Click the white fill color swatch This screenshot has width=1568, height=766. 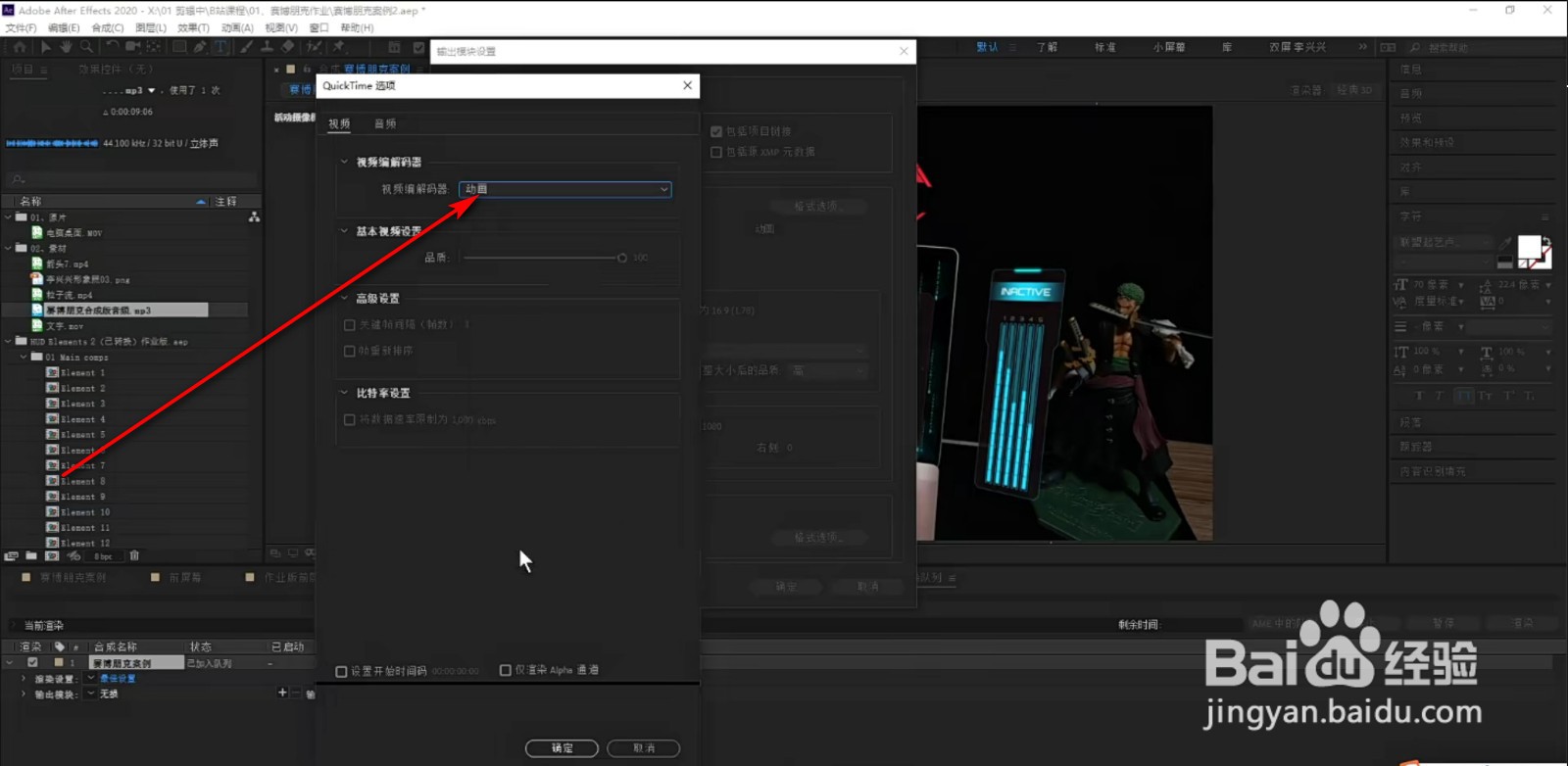pyautogui.click(x=1529, y=247)
